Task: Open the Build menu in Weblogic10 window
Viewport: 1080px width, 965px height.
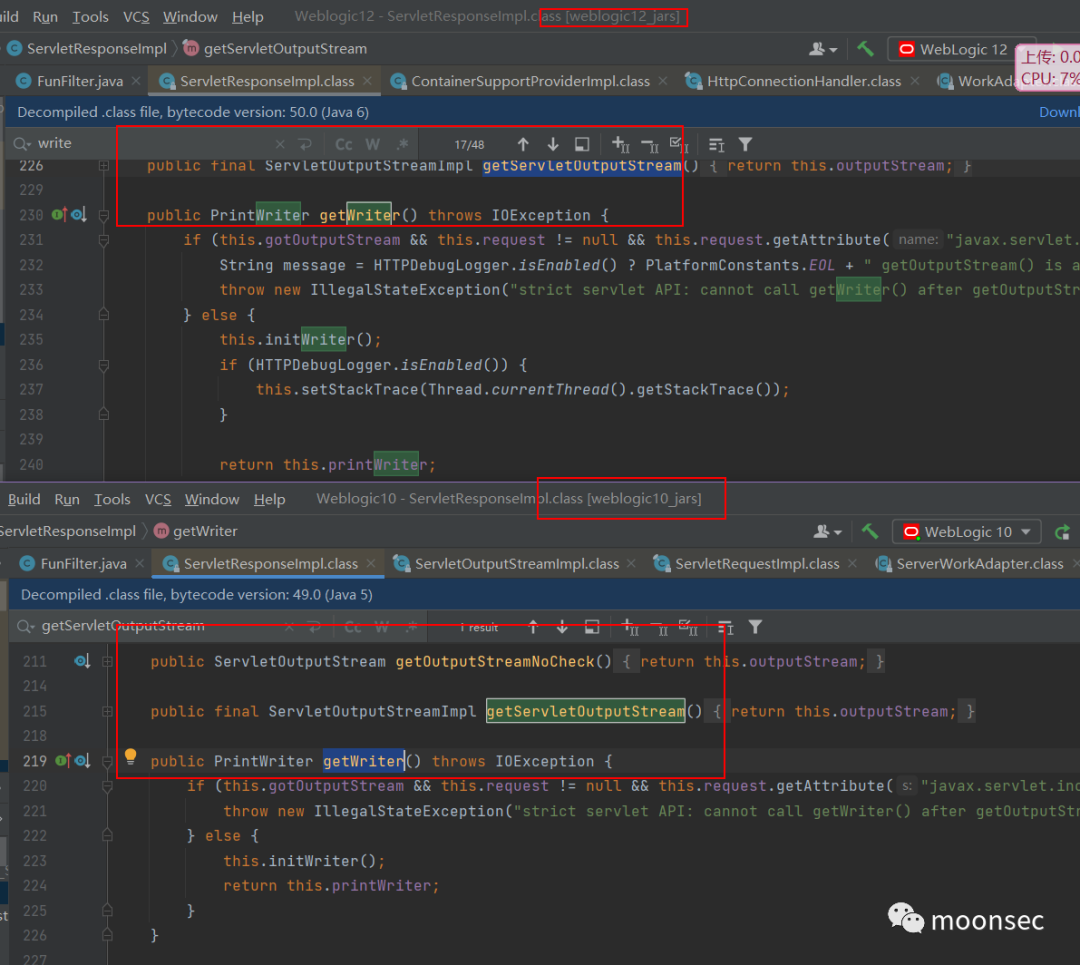Action: (x=24, y=499)
